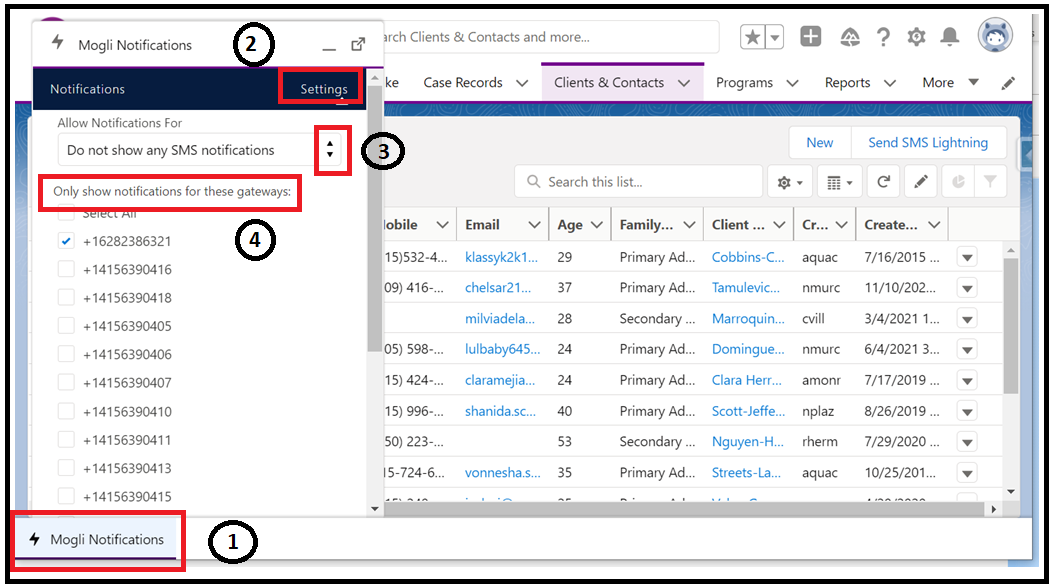Check gateway +14156390411

(x=66, y=439)
